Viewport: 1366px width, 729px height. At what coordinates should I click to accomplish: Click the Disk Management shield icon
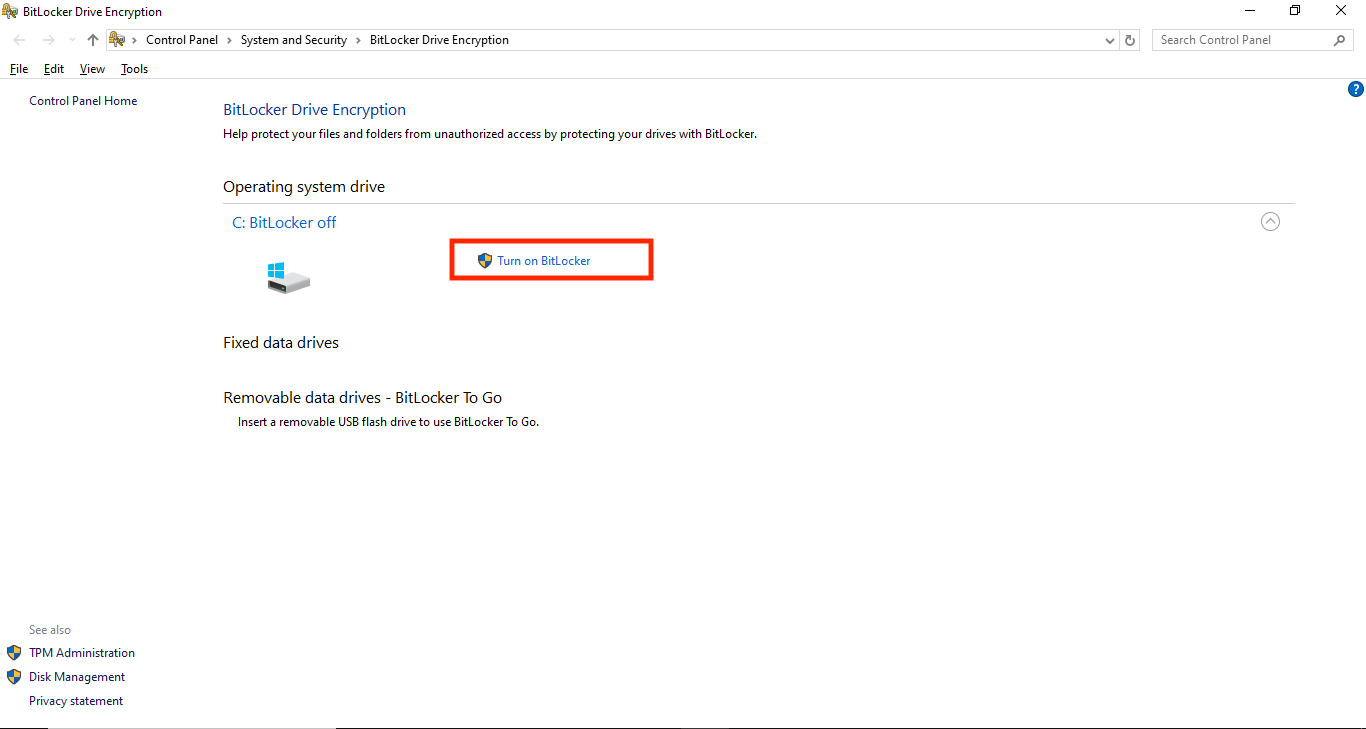(14, 677)
